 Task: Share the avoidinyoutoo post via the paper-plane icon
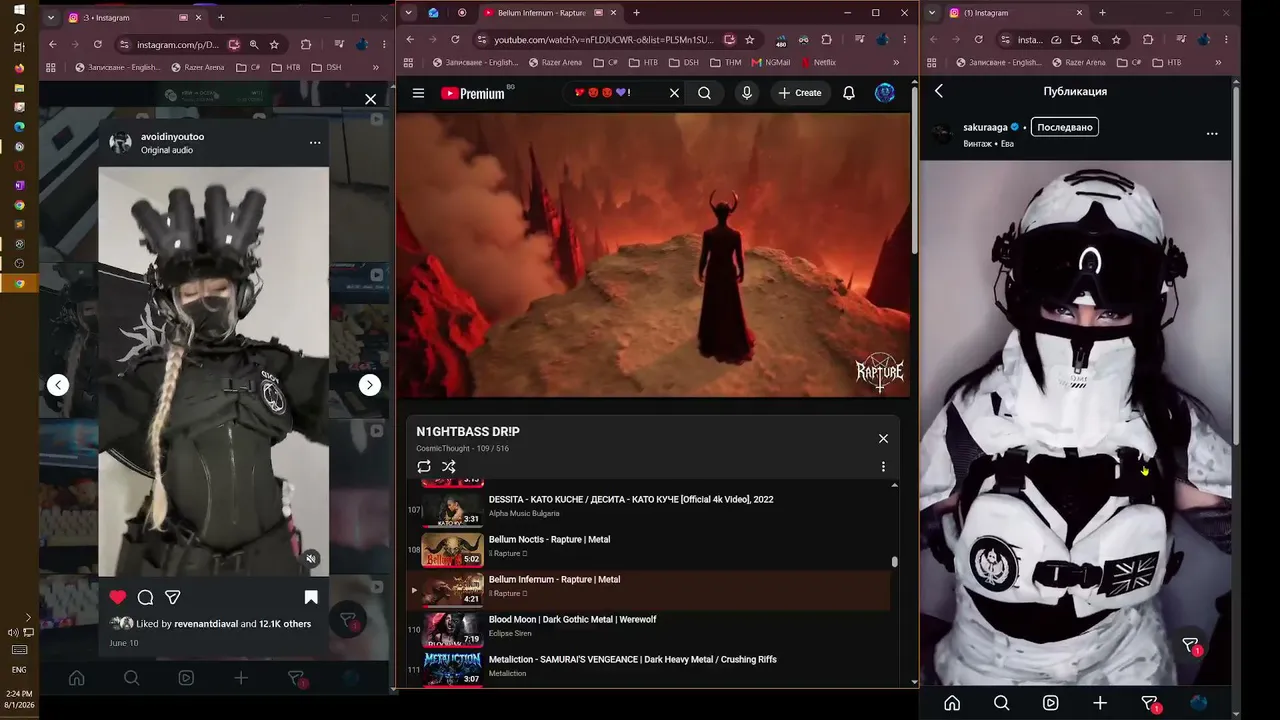(x=173, y=597)
